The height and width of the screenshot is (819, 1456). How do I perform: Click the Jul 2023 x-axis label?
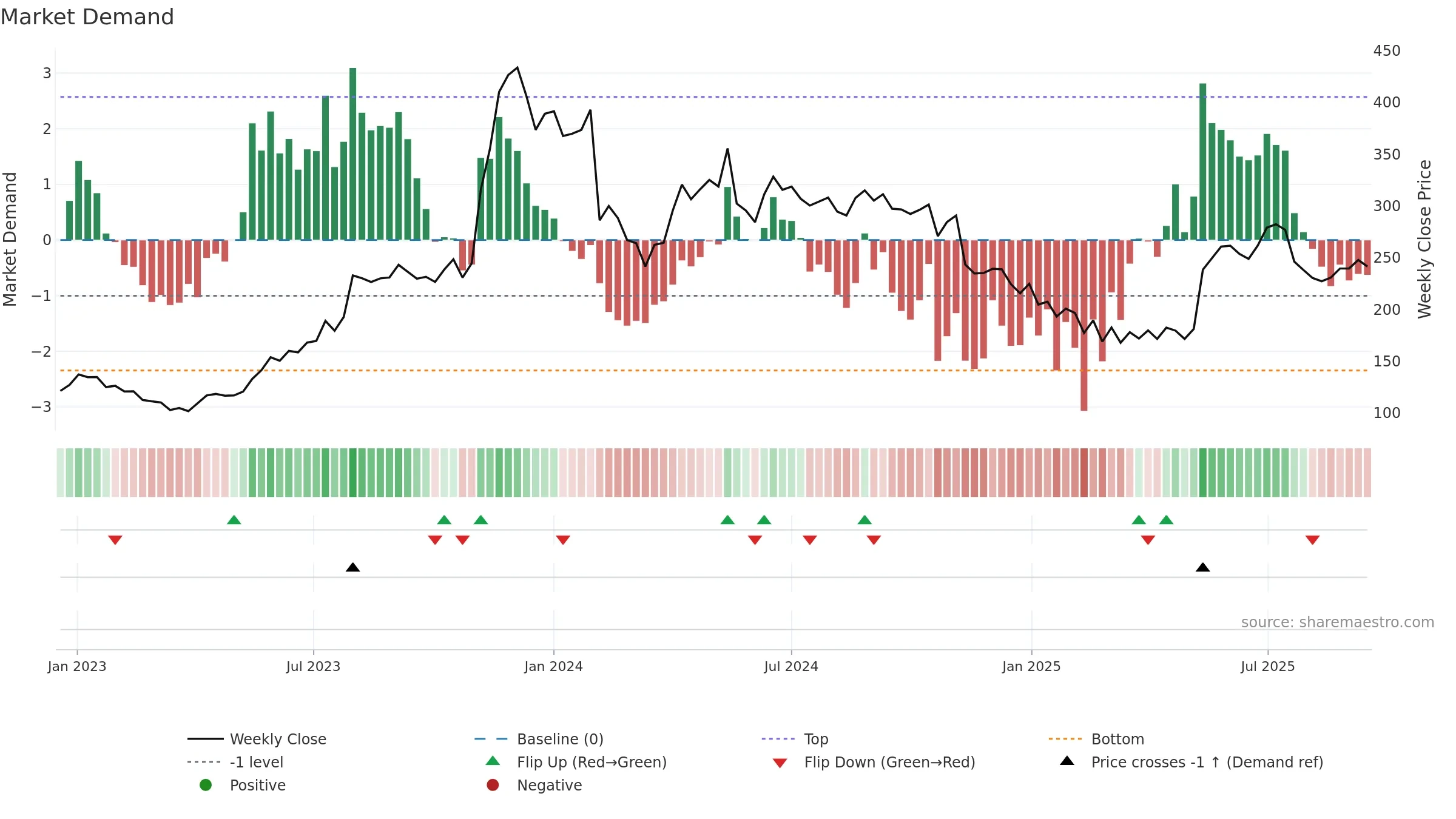pyautogui.click(x=313, y=666)
